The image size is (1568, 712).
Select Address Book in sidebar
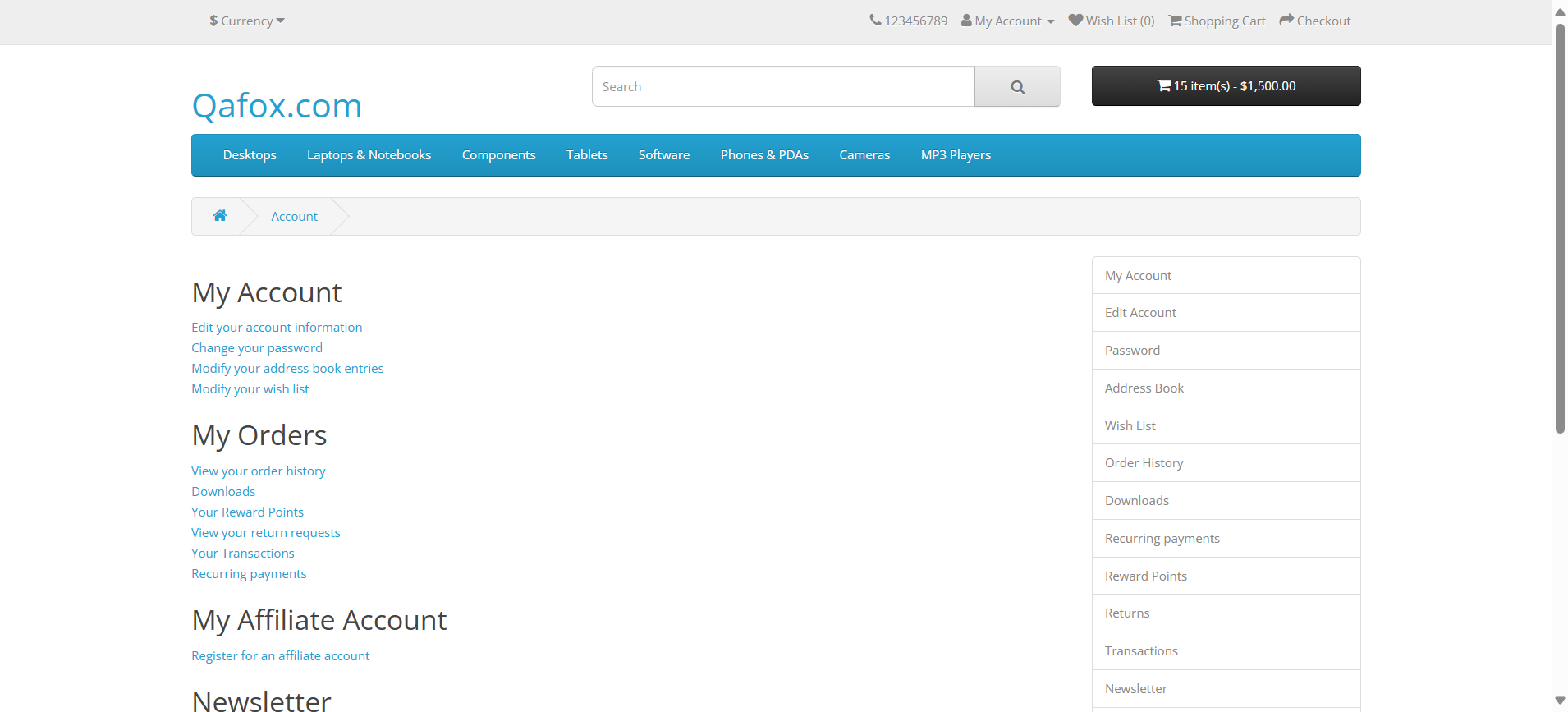(1226, 388)
